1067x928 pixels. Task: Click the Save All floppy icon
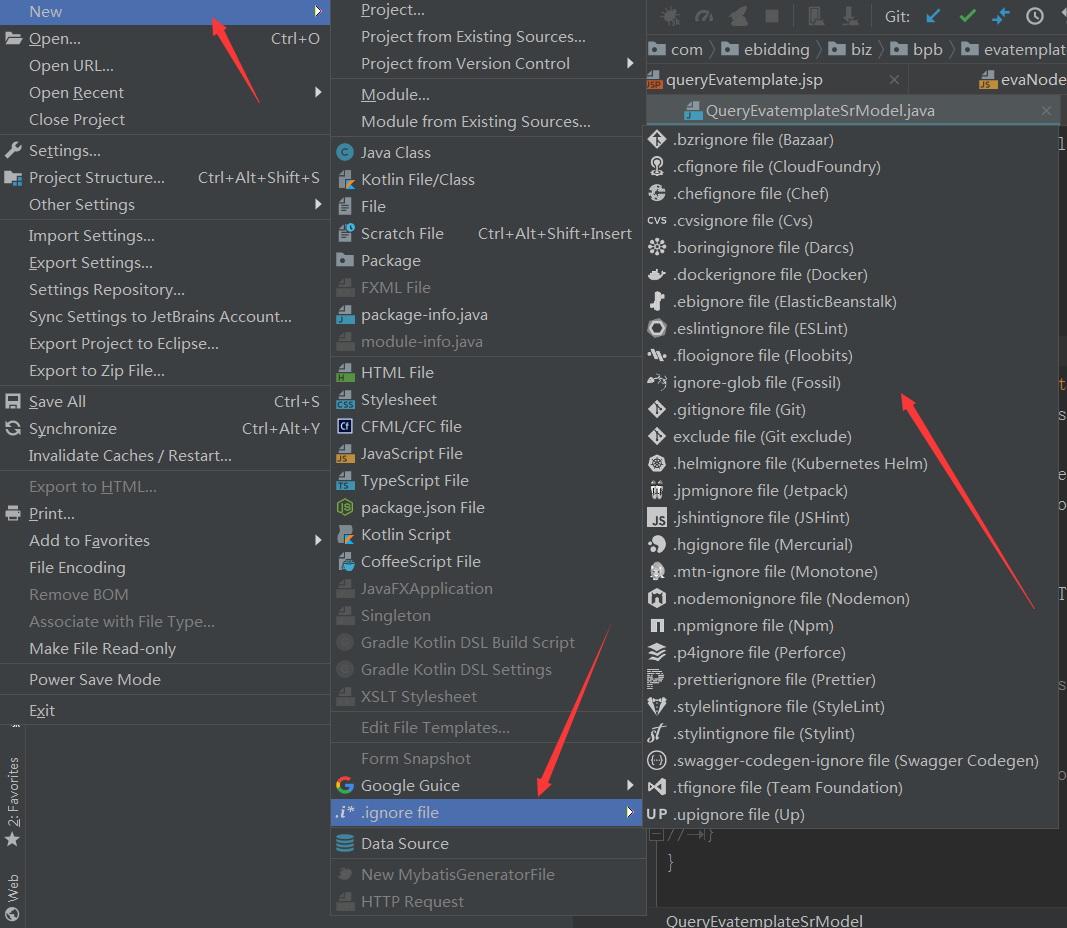point(13,401)
